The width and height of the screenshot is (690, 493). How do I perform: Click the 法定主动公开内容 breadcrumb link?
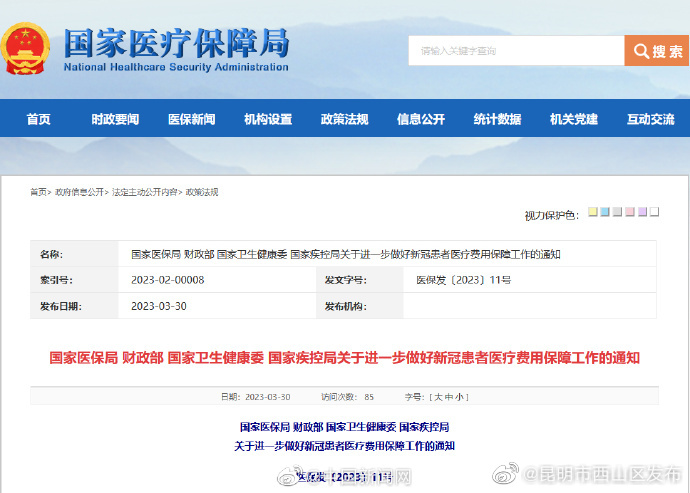[145, 192]
